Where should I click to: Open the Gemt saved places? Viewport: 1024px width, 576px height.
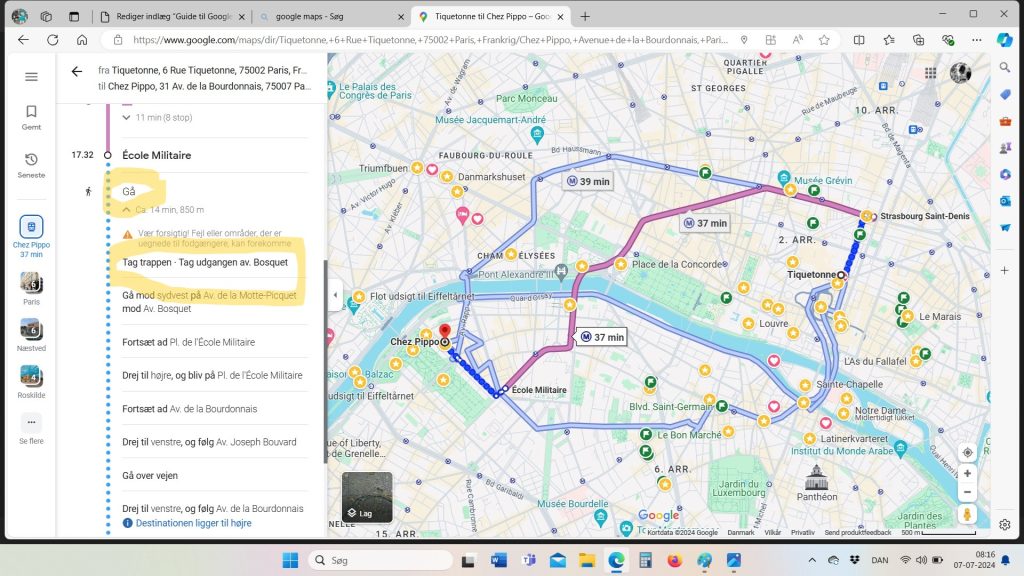tap(31, 117)
